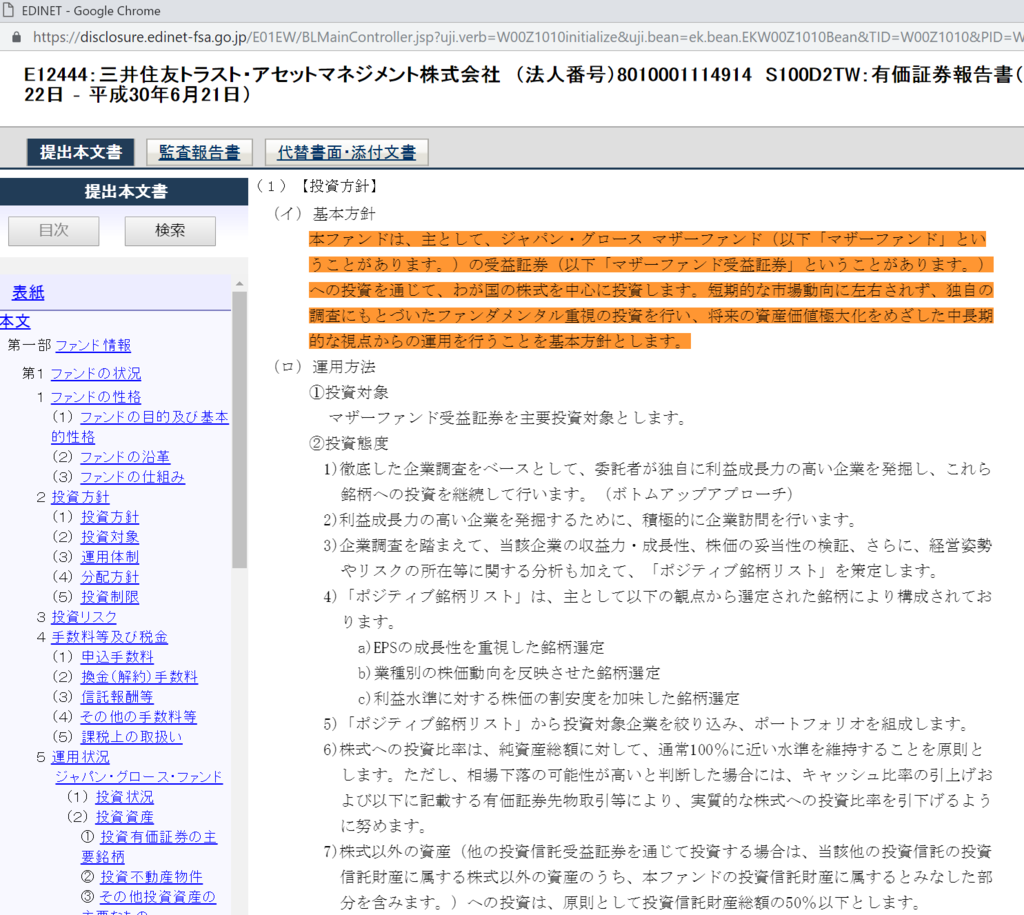Image resolution: width=1024 pixels, height=915 pixels.
Task: Open the 信託報酬等 link
Action: pyautogui.click(x=117, y=697)
